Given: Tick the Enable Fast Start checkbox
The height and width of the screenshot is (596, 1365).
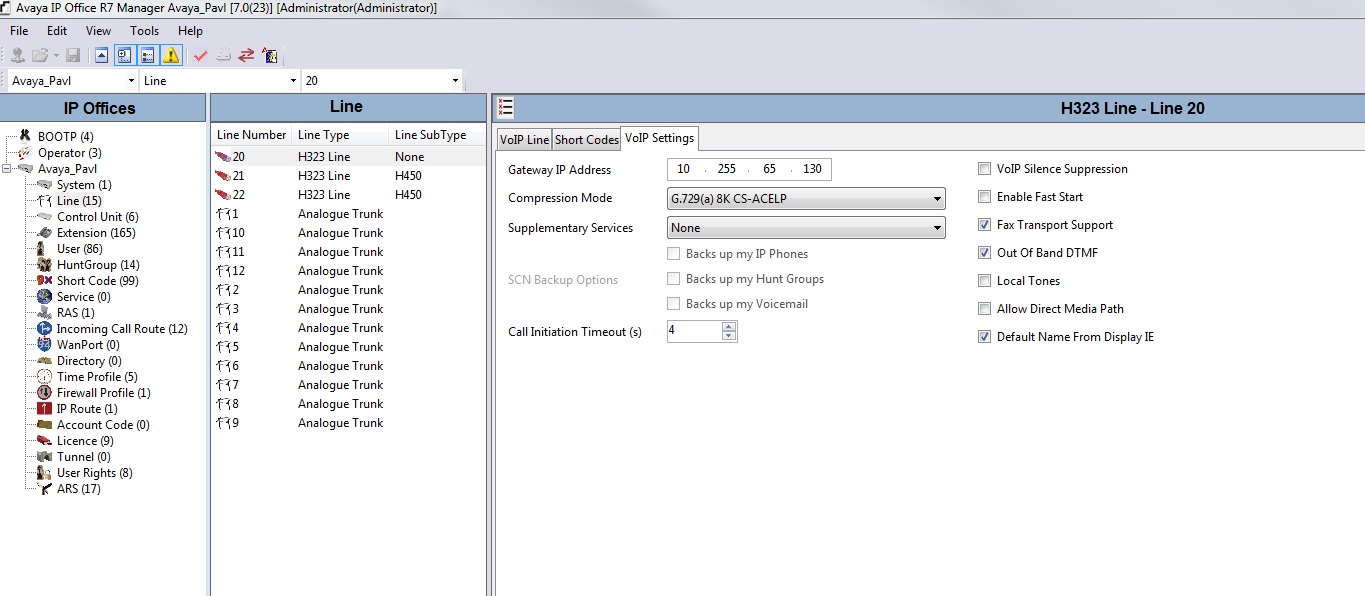Looking at the screenshot, I should click(985, 197).
